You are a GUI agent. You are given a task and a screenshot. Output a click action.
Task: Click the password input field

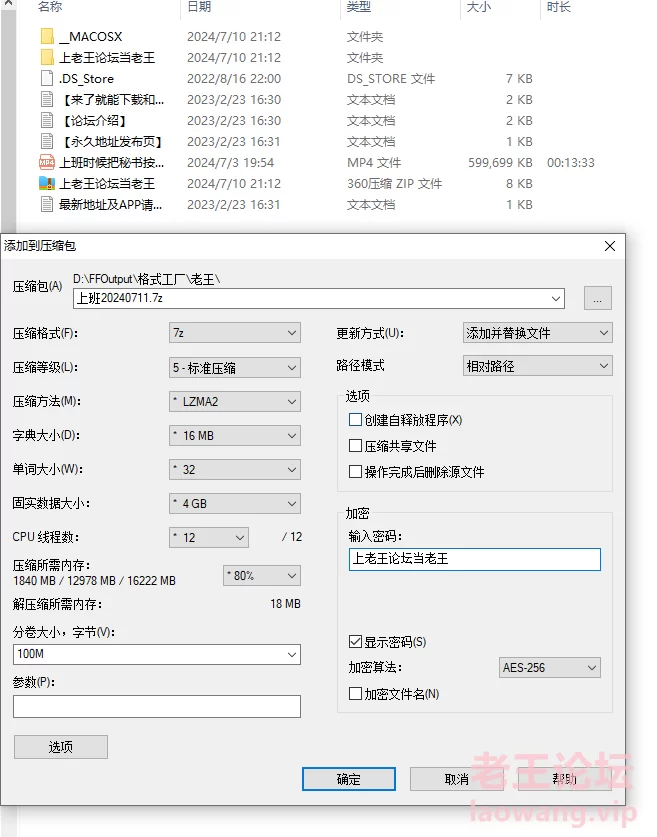(474, 559)
